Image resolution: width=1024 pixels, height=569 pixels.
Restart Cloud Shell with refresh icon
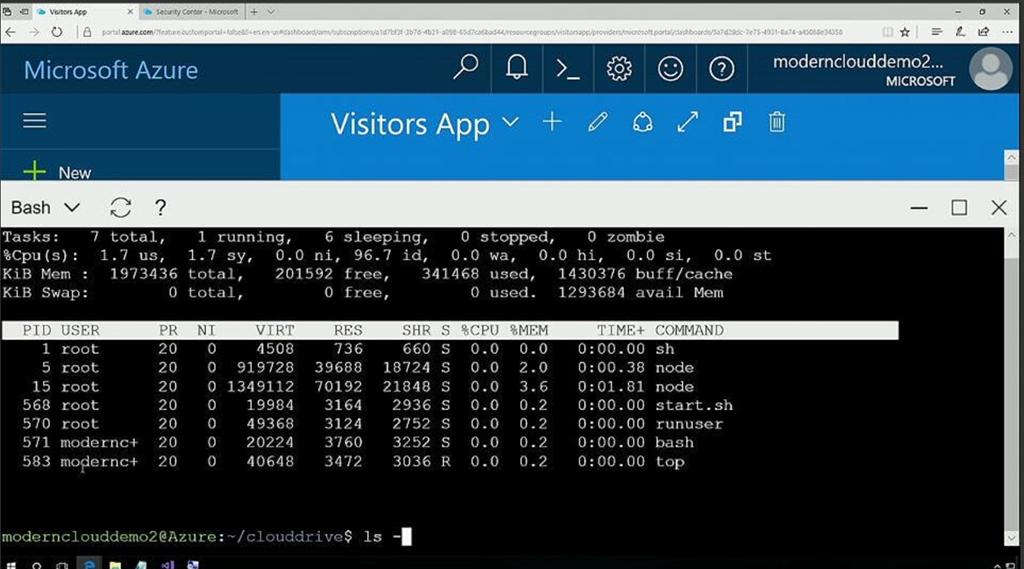tap(121, 208)
